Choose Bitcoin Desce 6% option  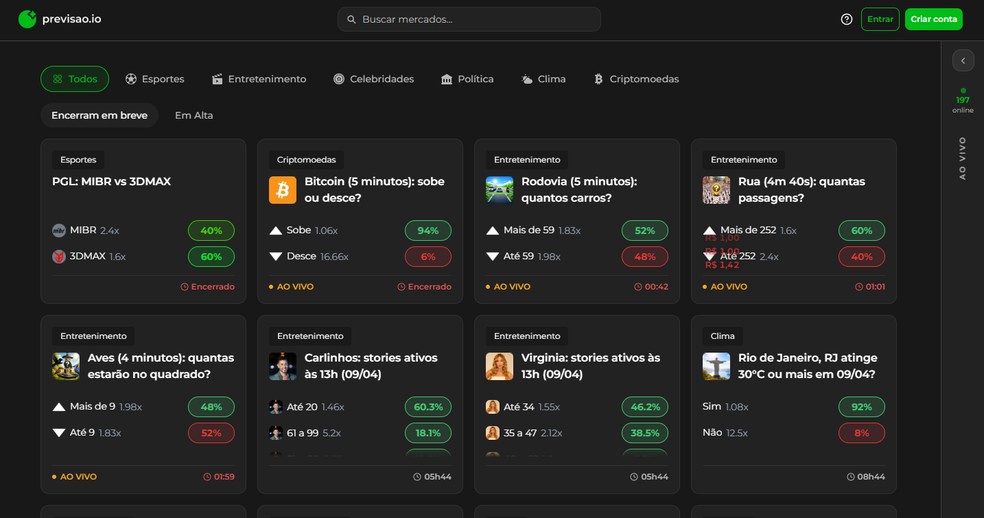[428, 257]
